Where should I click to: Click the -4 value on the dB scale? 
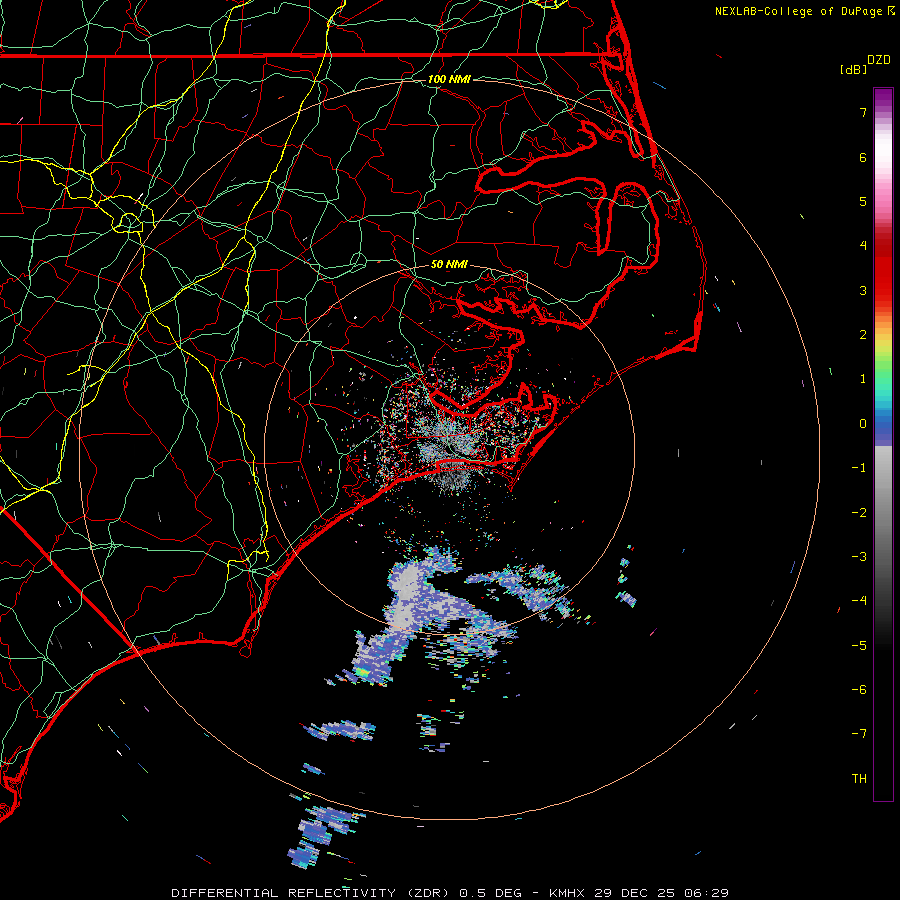[x=859, y=601]
